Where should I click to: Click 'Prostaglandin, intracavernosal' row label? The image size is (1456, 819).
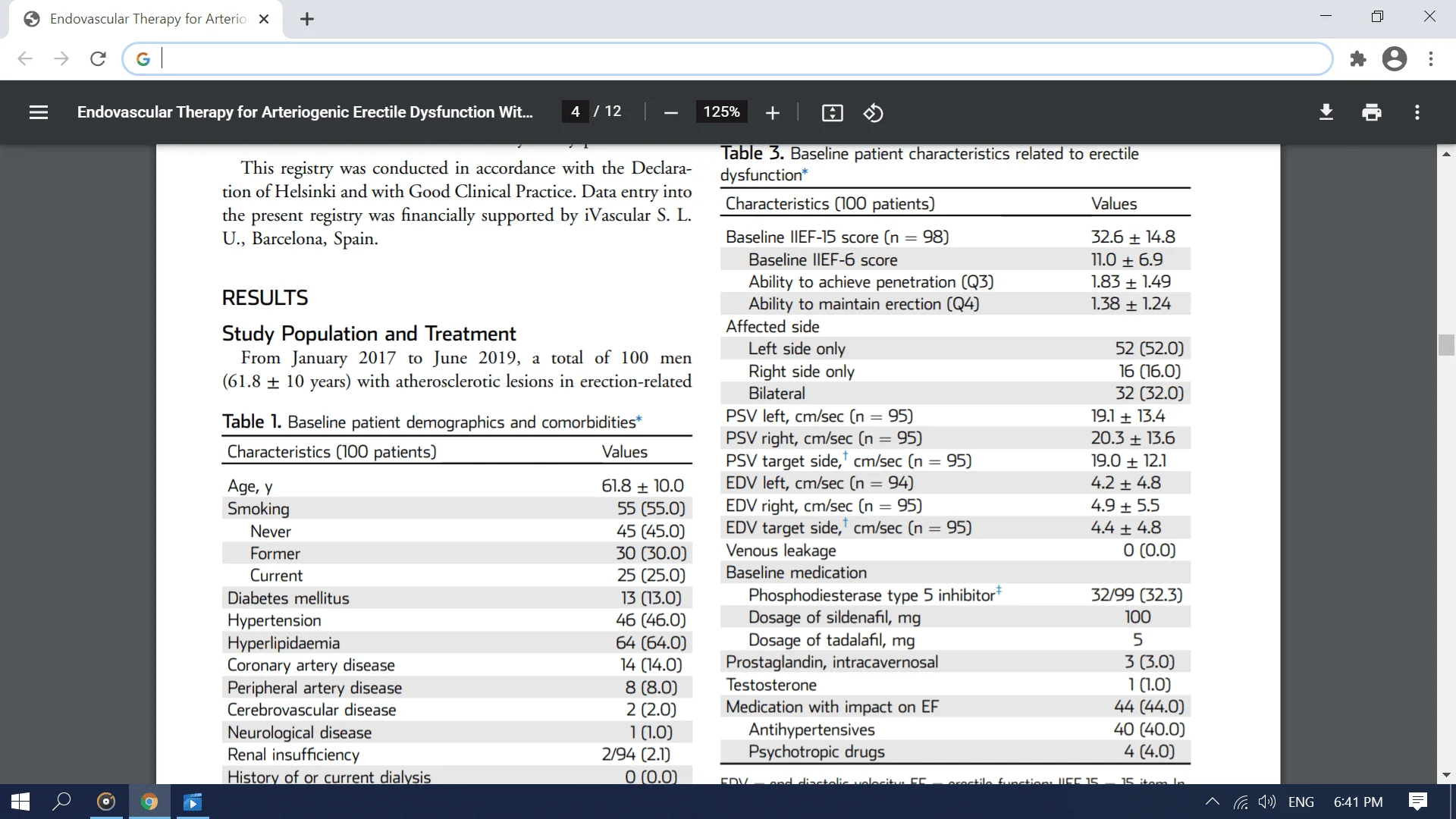[x=832, y=662]
